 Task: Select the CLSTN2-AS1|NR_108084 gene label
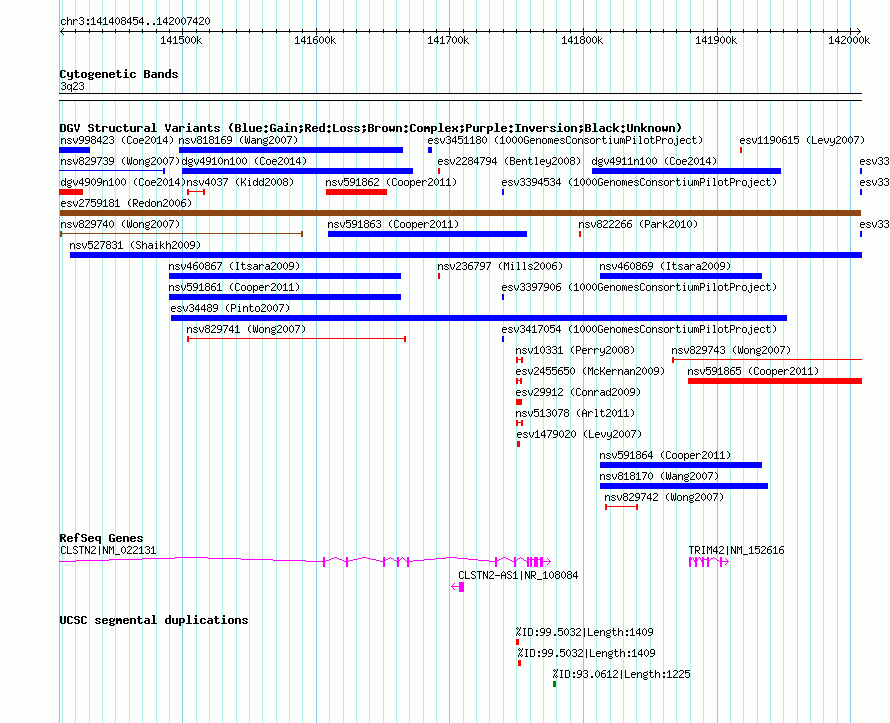click(518, 575)
